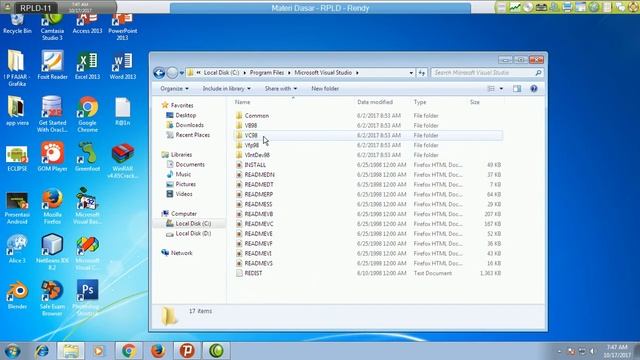The width and height of the screenshot is (640, 360).
Task: Click the Program Files breadcrumb
Action: click(267, 73)
